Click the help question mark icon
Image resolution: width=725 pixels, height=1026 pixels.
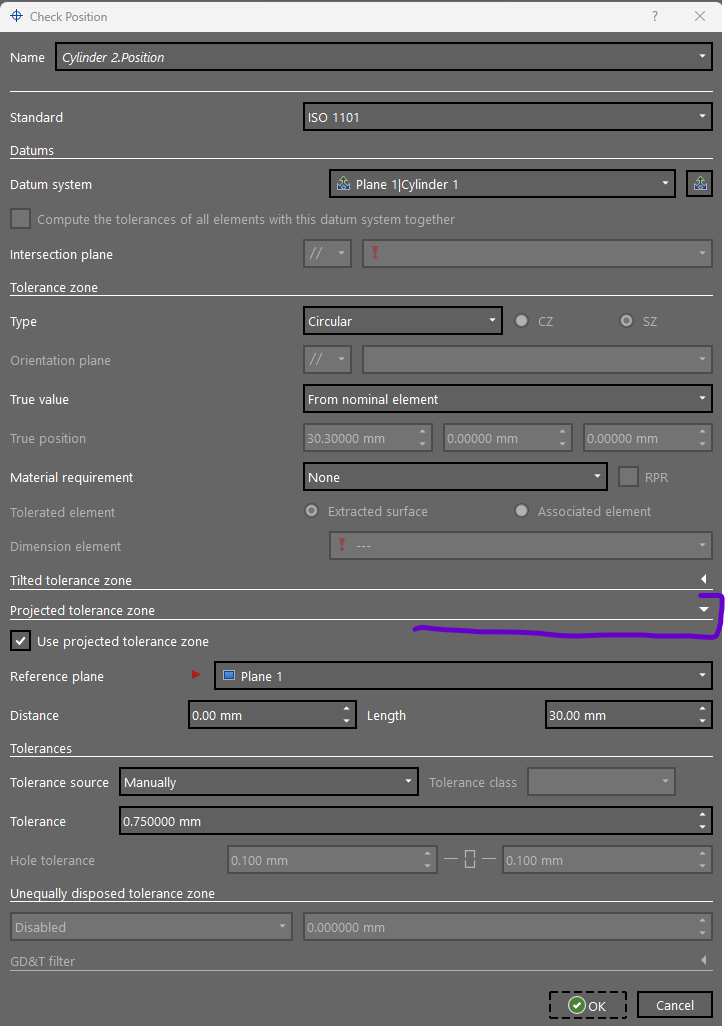[x=655, y=16]
